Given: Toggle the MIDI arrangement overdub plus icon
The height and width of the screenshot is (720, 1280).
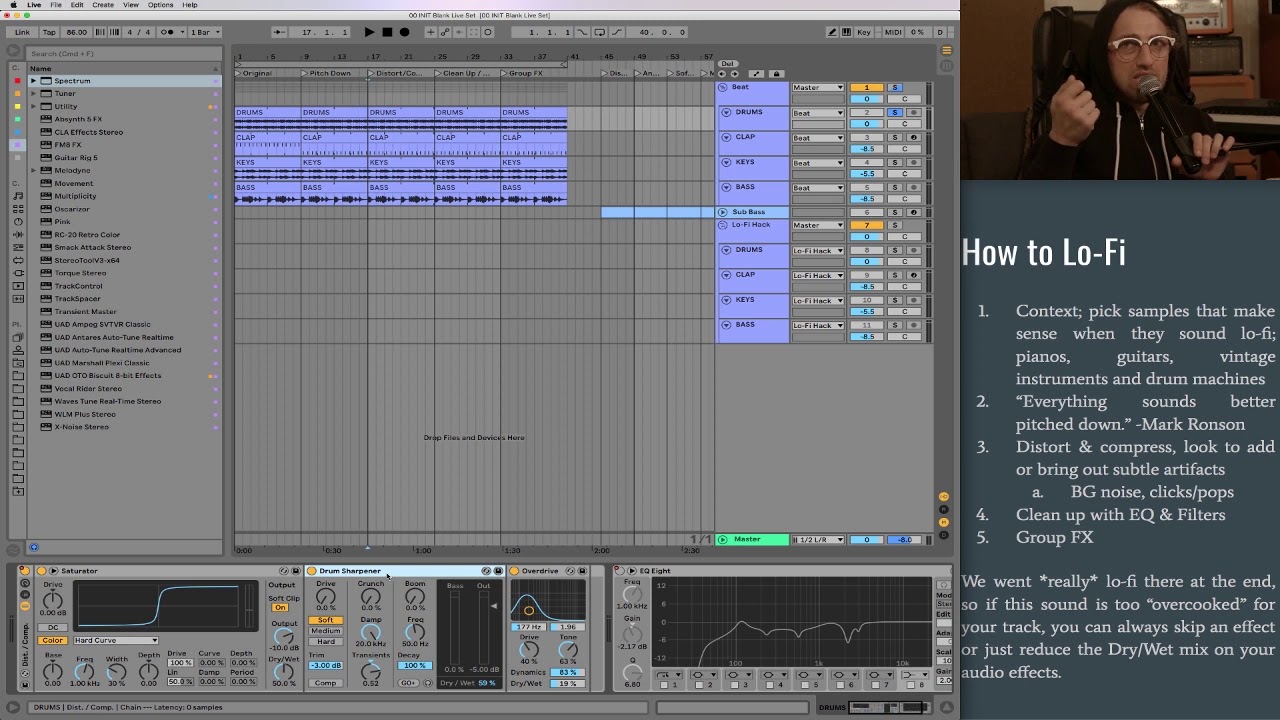Looking at the screenshot, I should coord(431,32).
